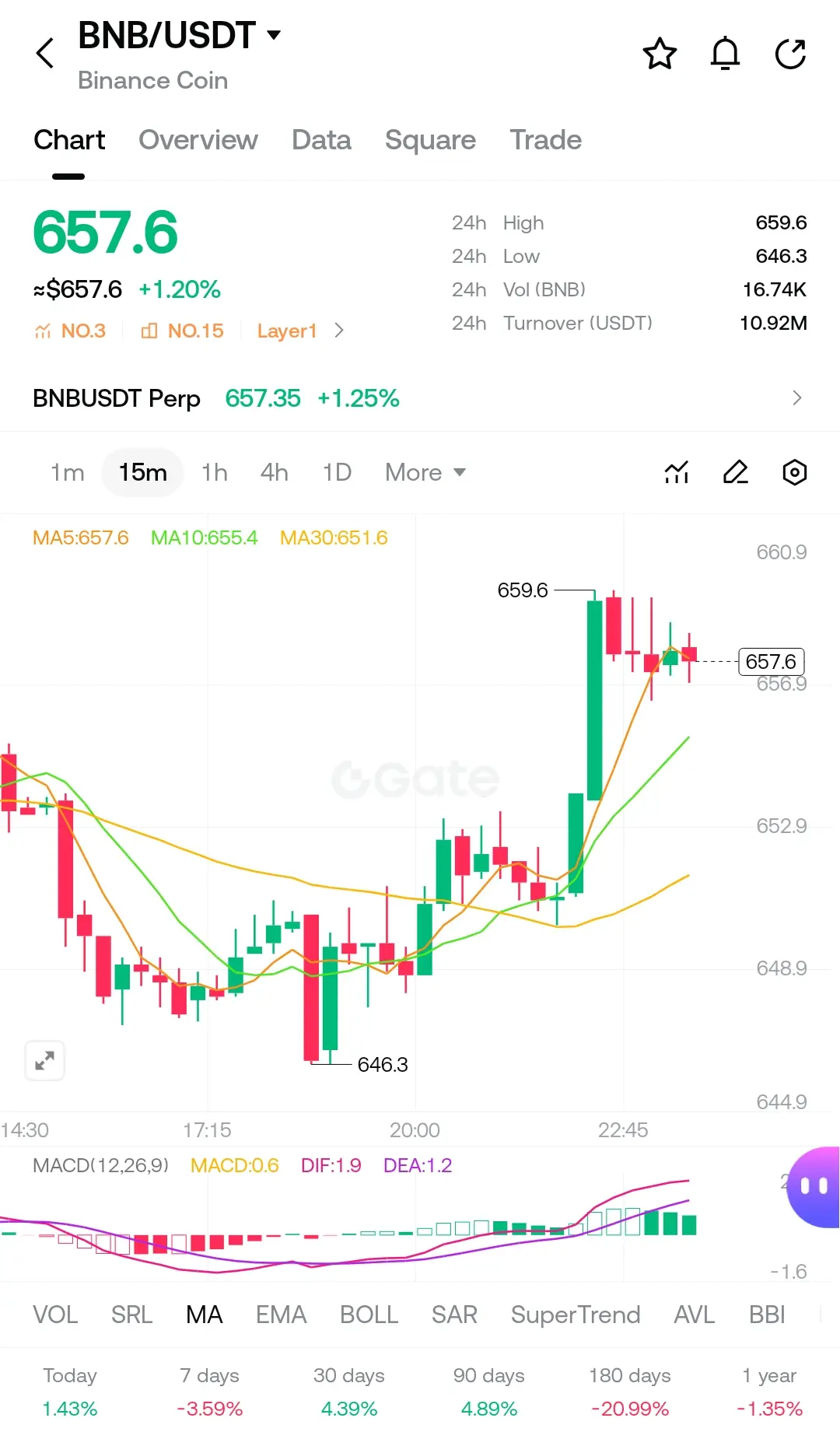Open BNBUSDT Perp contract row
The image size is (840, 1432).
point(420,398)
